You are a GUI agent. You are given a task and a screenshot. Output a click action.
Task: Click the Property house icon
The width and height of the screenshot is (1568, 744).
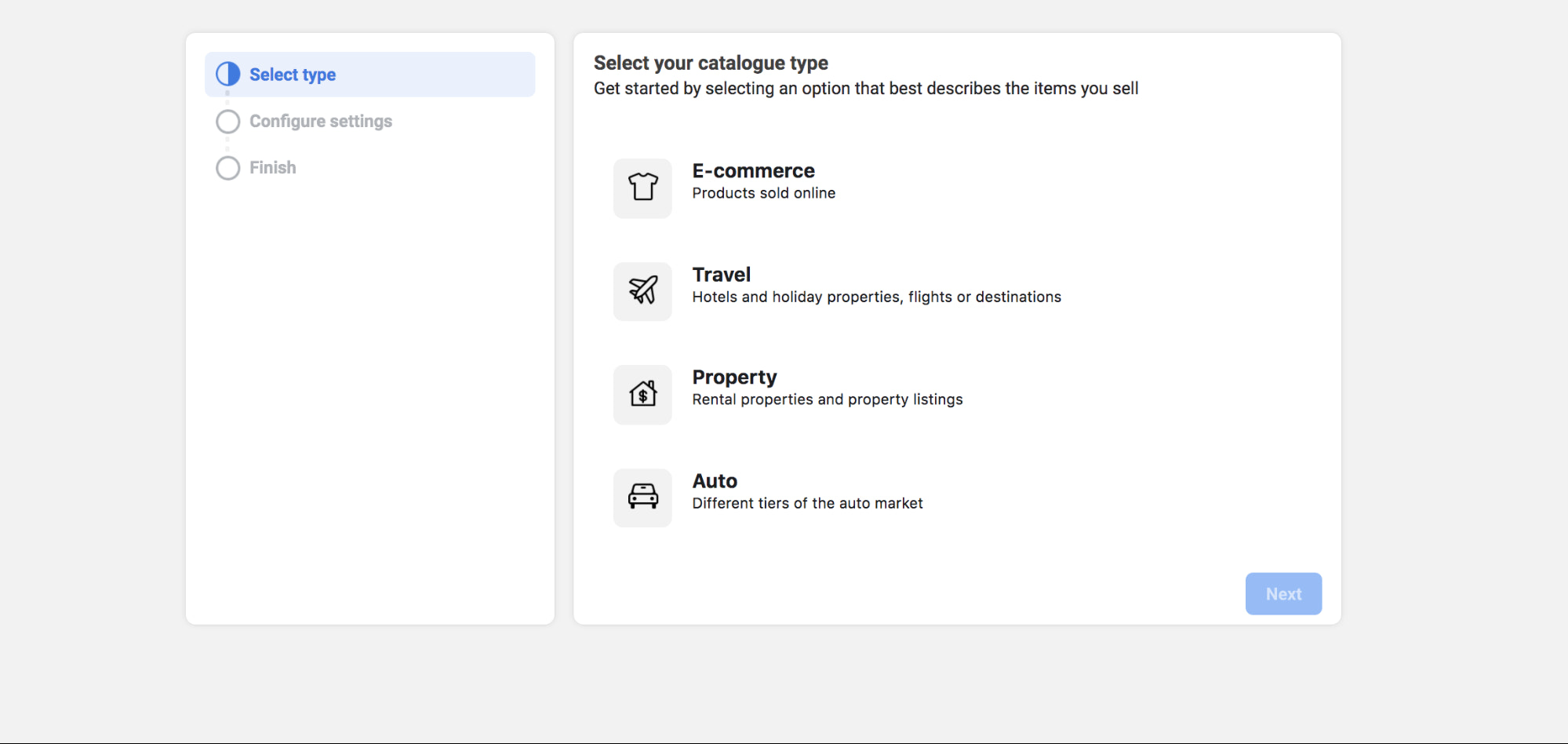tap(642, 395)
